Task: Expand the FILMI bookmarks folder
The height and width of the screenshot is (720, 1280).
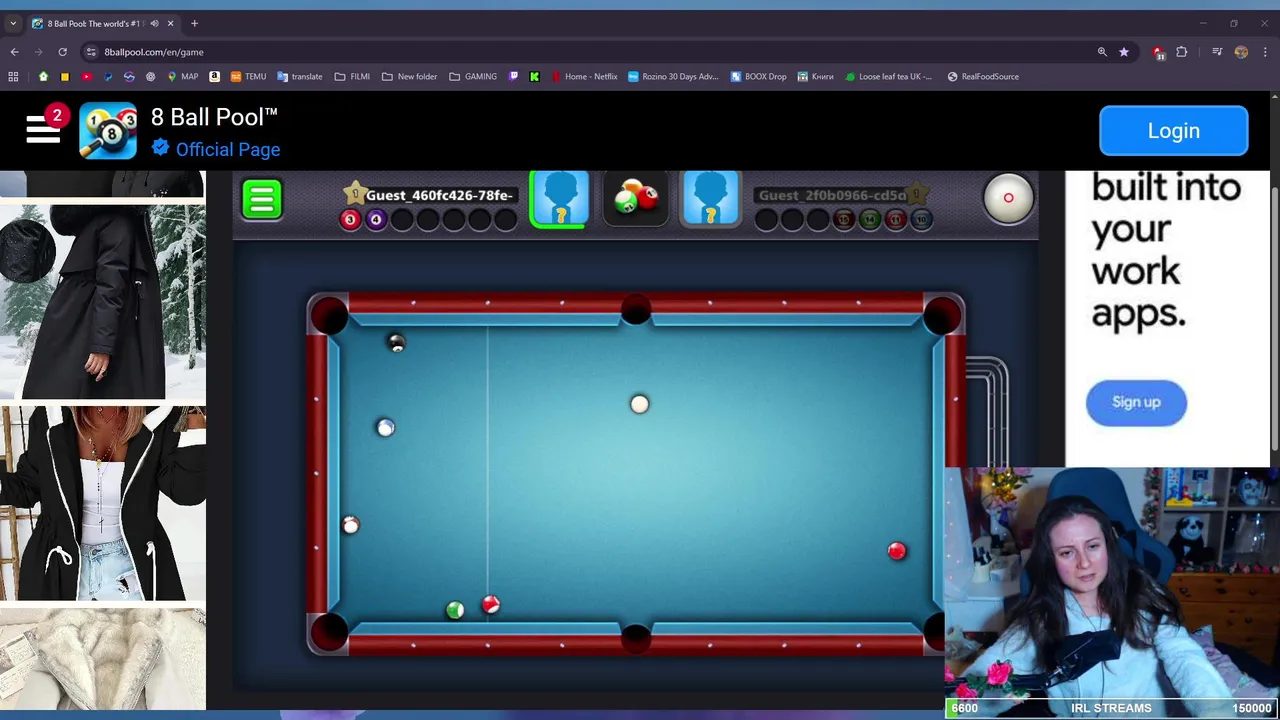Action: click(x=352, y=76)
